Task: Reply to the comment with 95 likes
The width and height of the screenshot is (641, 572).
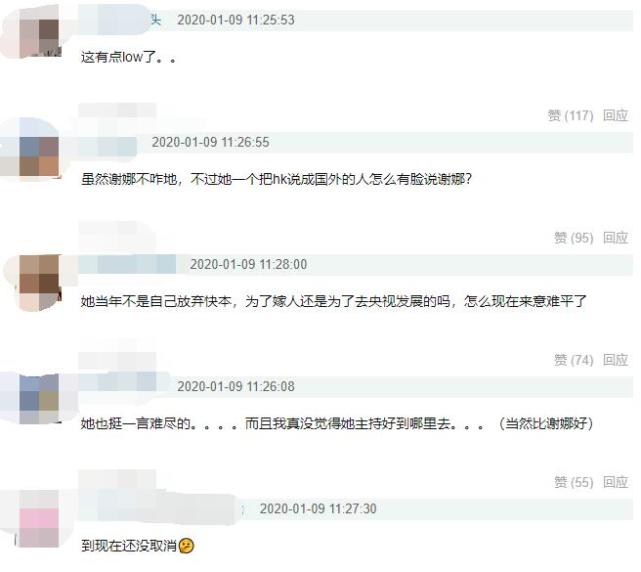Action: click(x=615, y=238)
